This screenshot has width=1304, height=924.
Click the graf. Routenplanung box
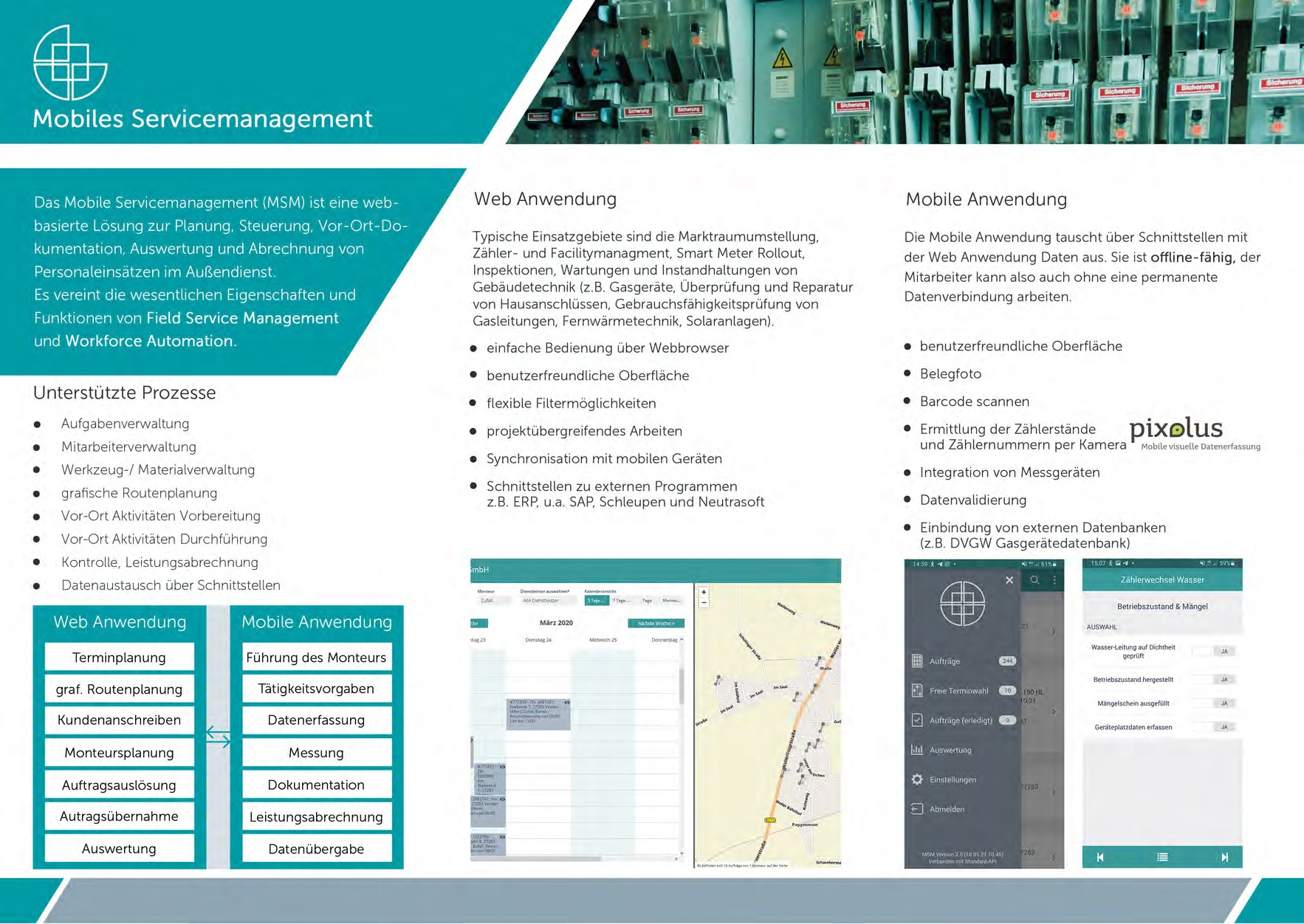pyautogui.click(x=119, y=689)
